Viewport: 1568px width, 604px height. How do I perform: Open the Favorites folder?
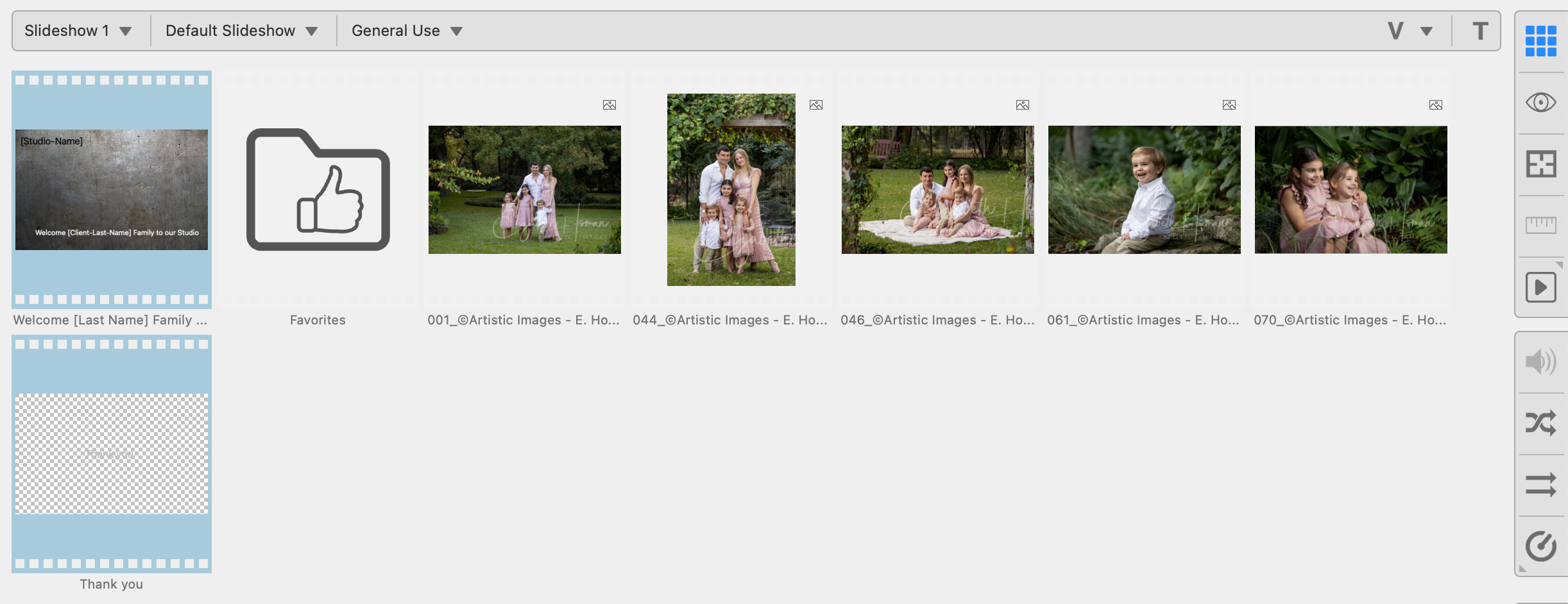click(x=318, y=190)
